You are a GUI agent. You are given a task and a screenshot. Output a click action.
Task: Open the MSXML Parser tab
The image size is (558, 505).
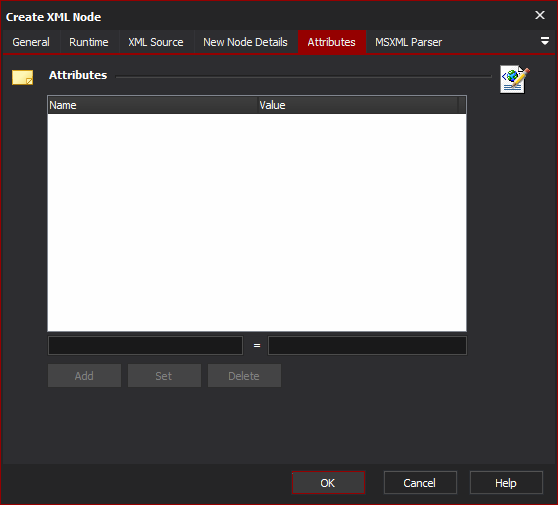[x=408, y=42]
